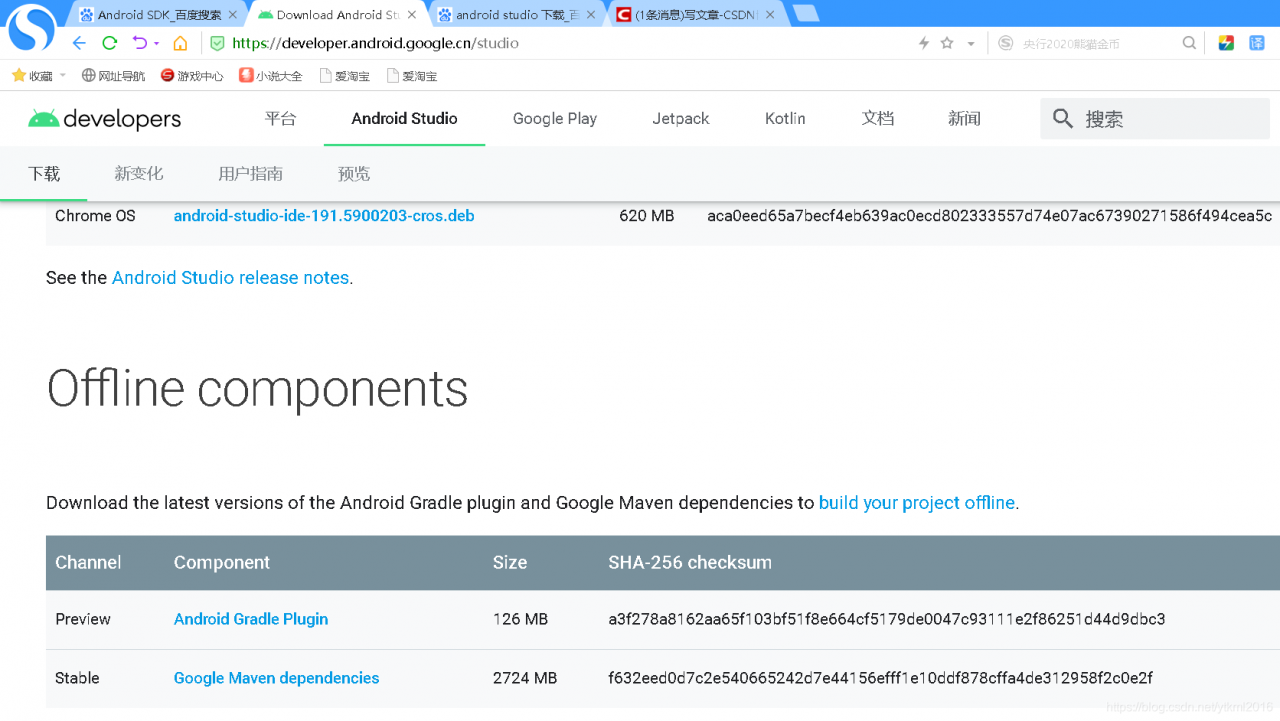
Task: Close the Android SDK 百度搜索 tab
Action: (233, 15)
